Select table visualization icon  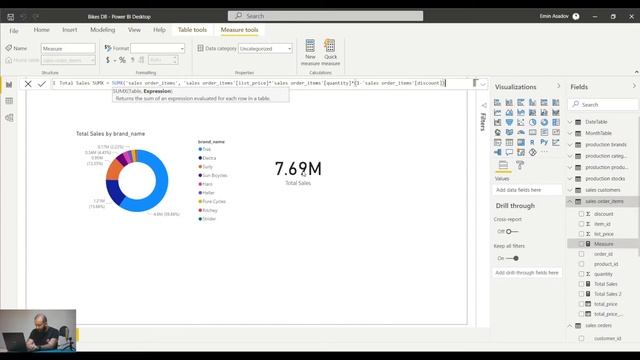coord(509,142)
